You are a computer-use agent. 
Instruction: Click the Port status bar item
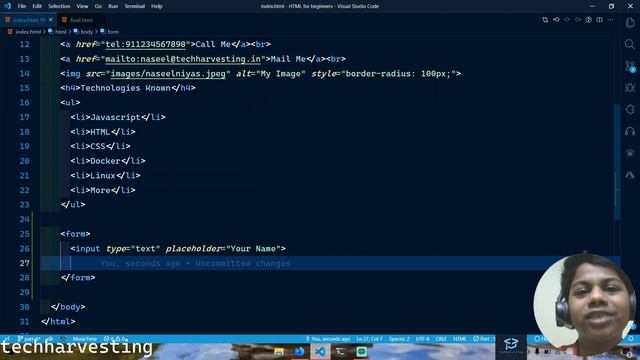tap(484, 339)
